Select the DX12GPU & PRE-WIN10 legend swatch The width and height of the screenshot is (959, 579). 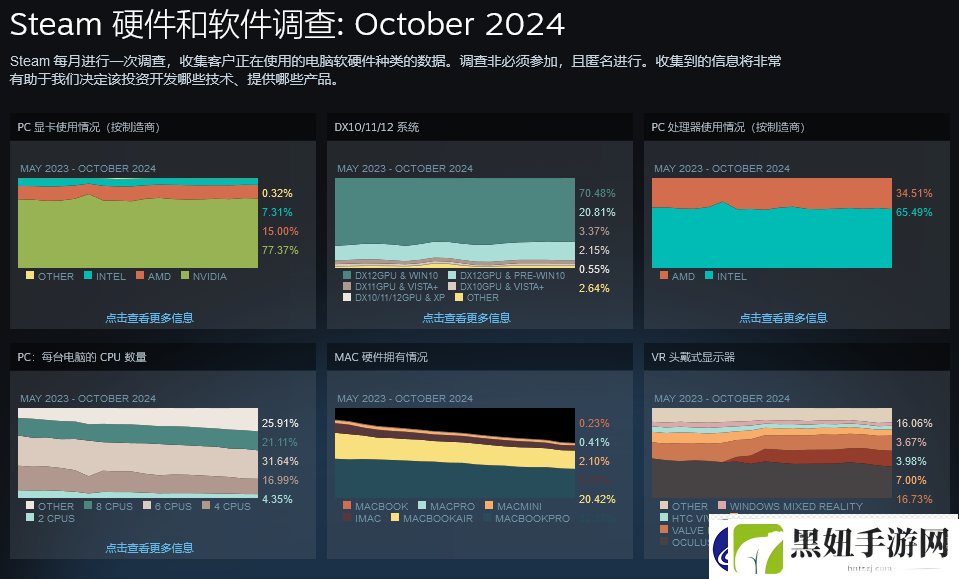coord(452,275)
